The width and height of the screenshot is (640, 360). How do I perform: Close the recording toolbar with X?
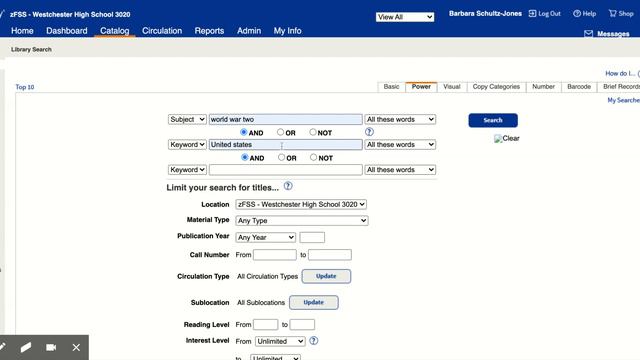coord(76,347)
